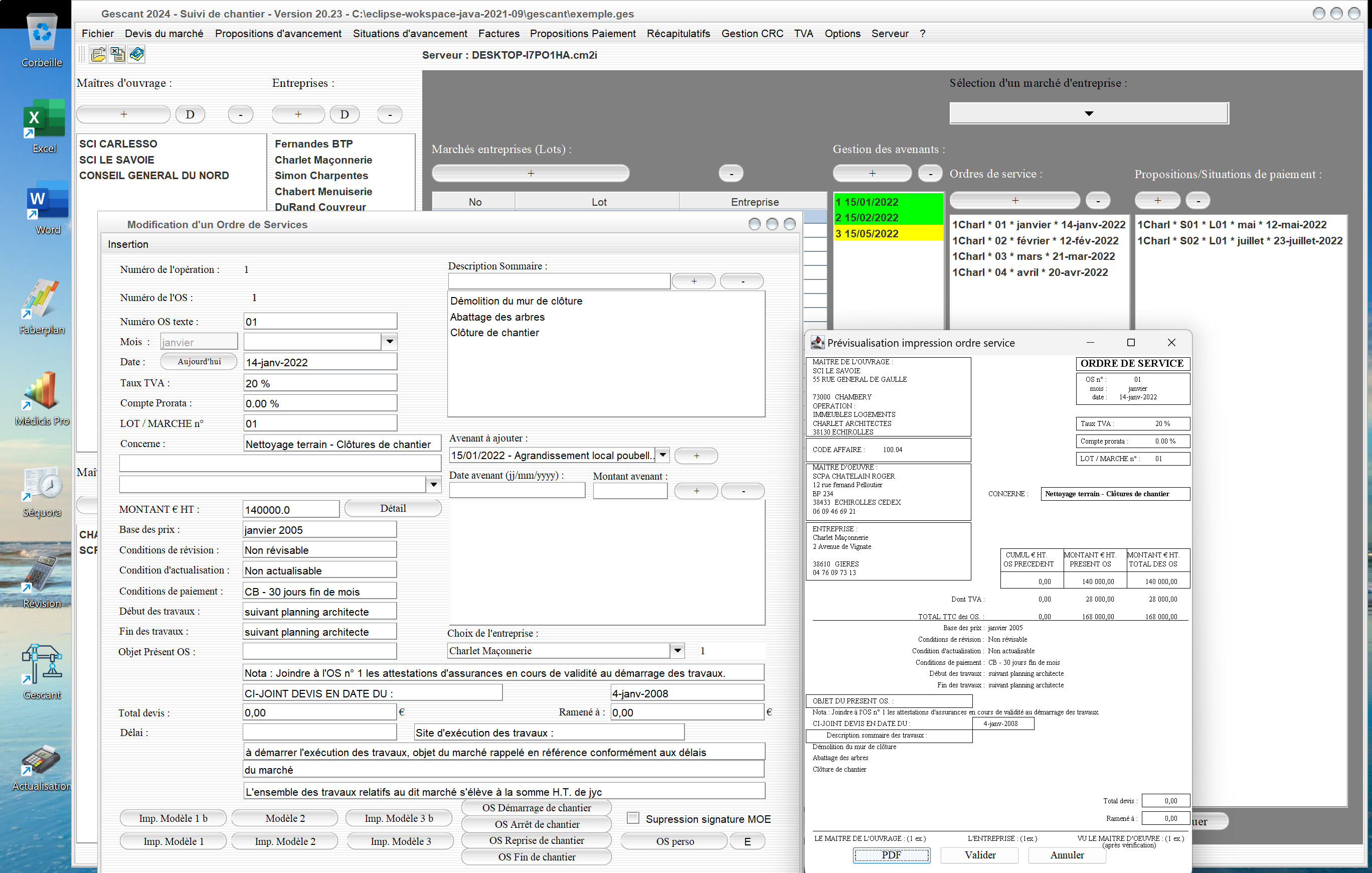Expand the Choix de l'entreprise combo

coord(677,650)
